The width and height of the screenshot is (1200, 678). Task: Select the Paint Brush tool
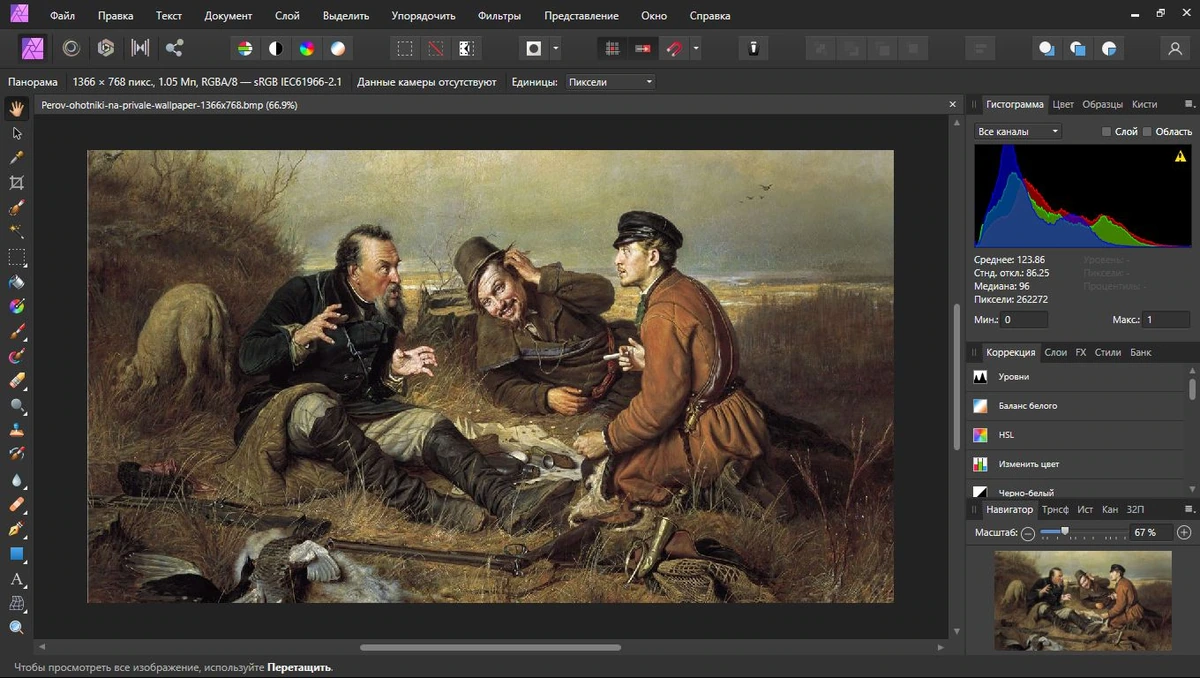16,331
